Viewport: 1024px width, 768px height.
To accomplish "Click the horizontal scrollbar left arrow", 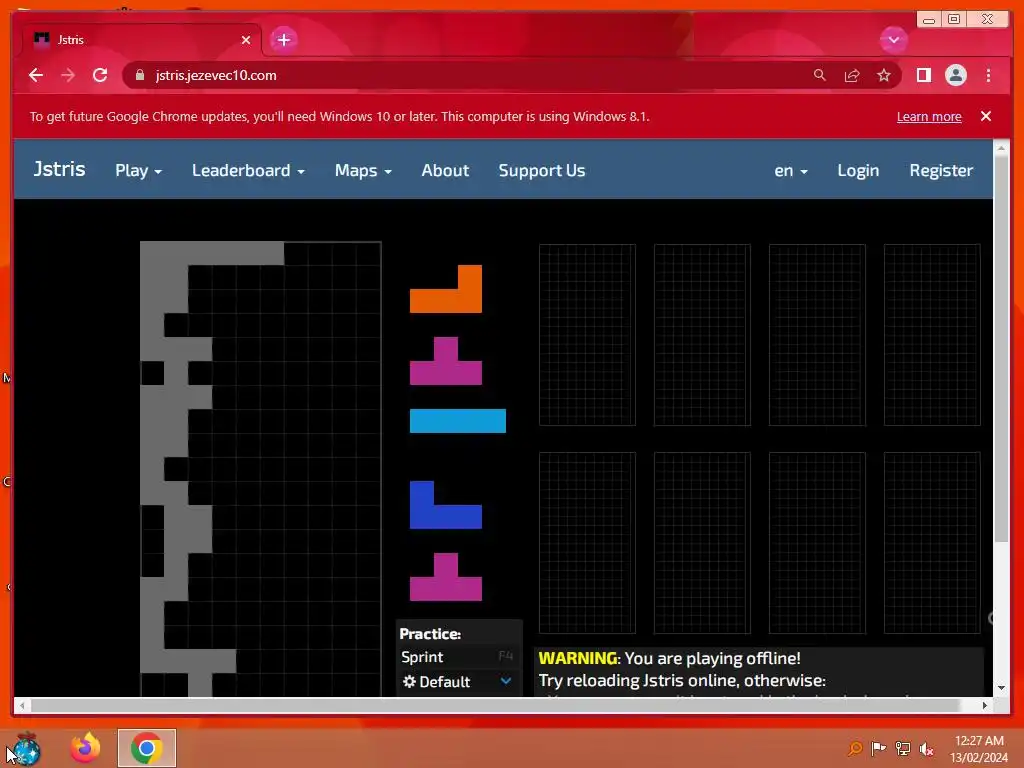I will click(x=22, y=705).
